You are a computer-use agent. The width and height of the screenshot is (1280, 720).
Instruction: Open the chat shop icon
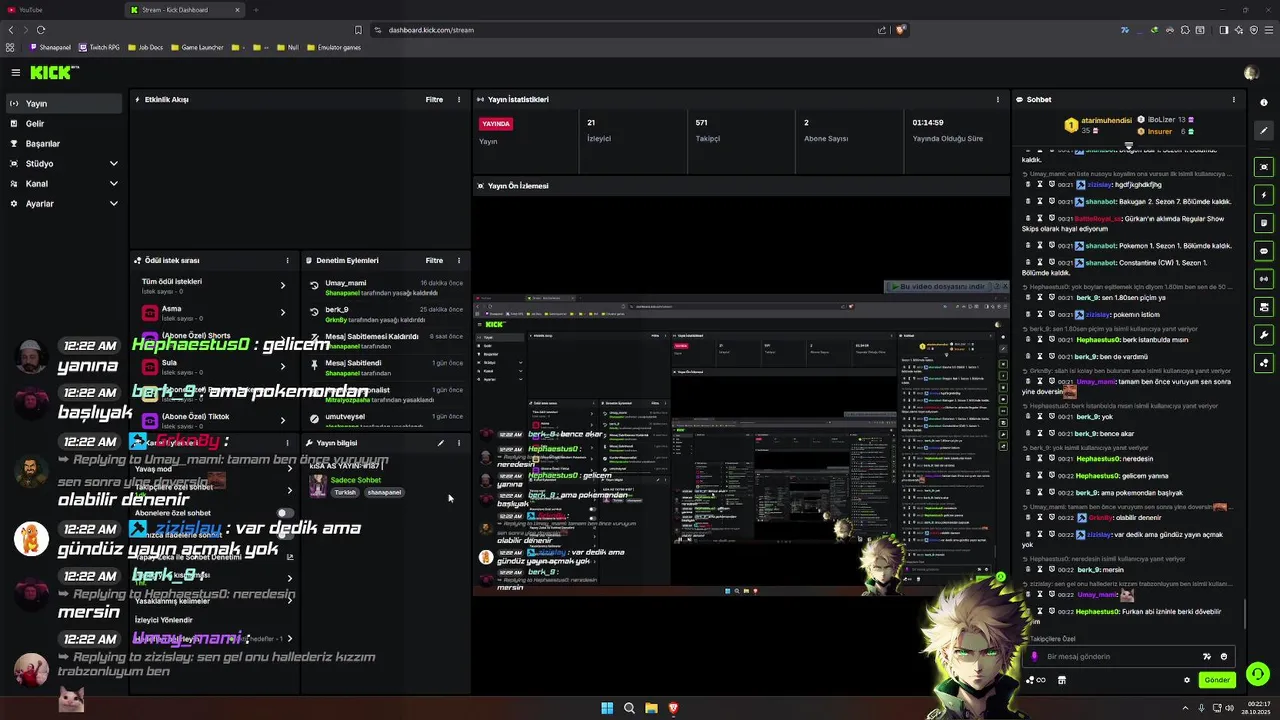coord(1062,680)
